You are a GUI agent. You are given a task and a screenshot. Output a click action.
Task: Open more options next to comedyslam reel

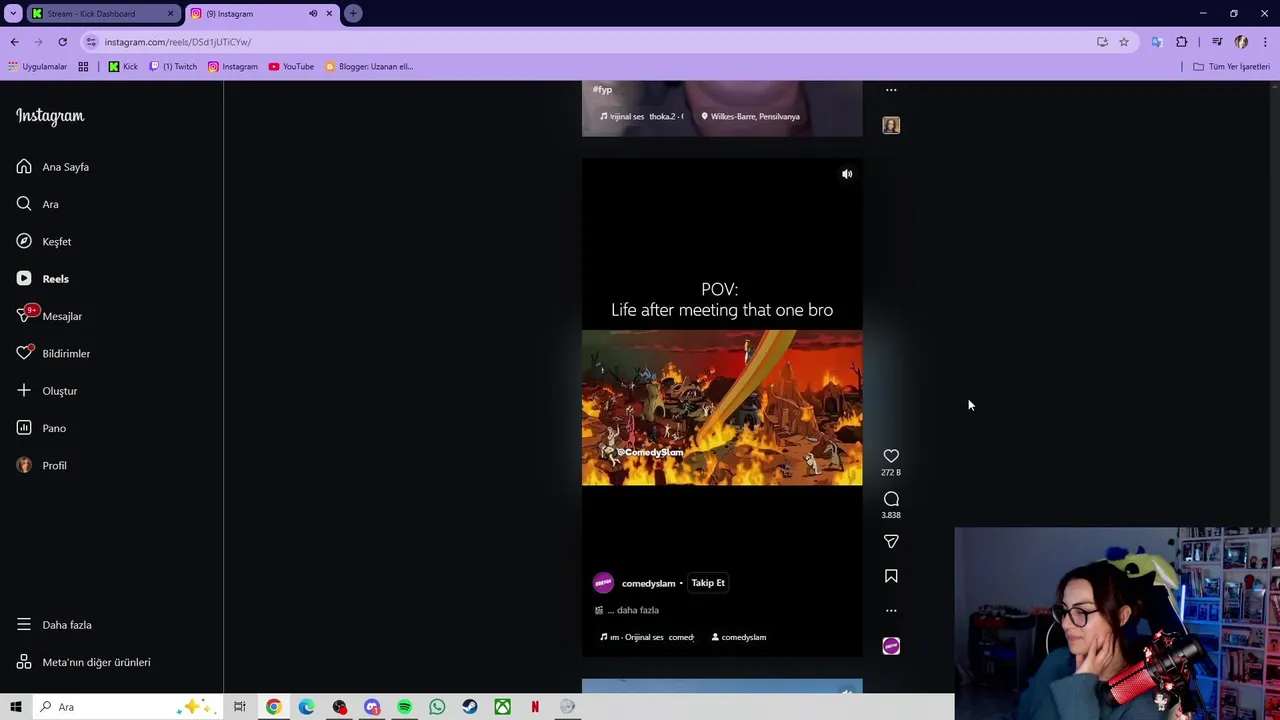(x=891, y=610)
